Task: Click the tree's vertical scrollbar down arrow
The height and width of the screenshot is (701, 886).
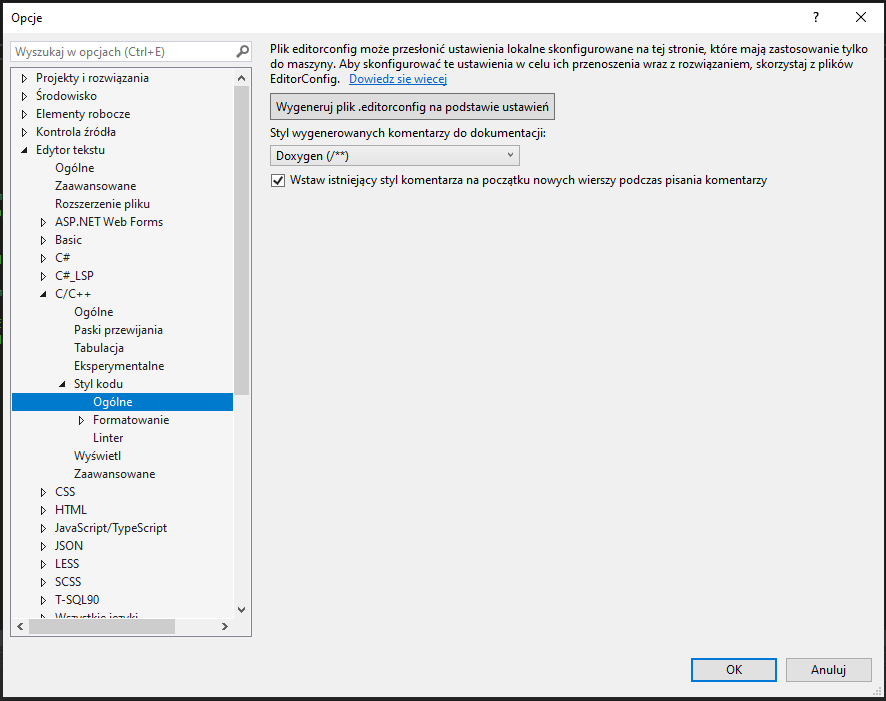Action: coord(242,609)
